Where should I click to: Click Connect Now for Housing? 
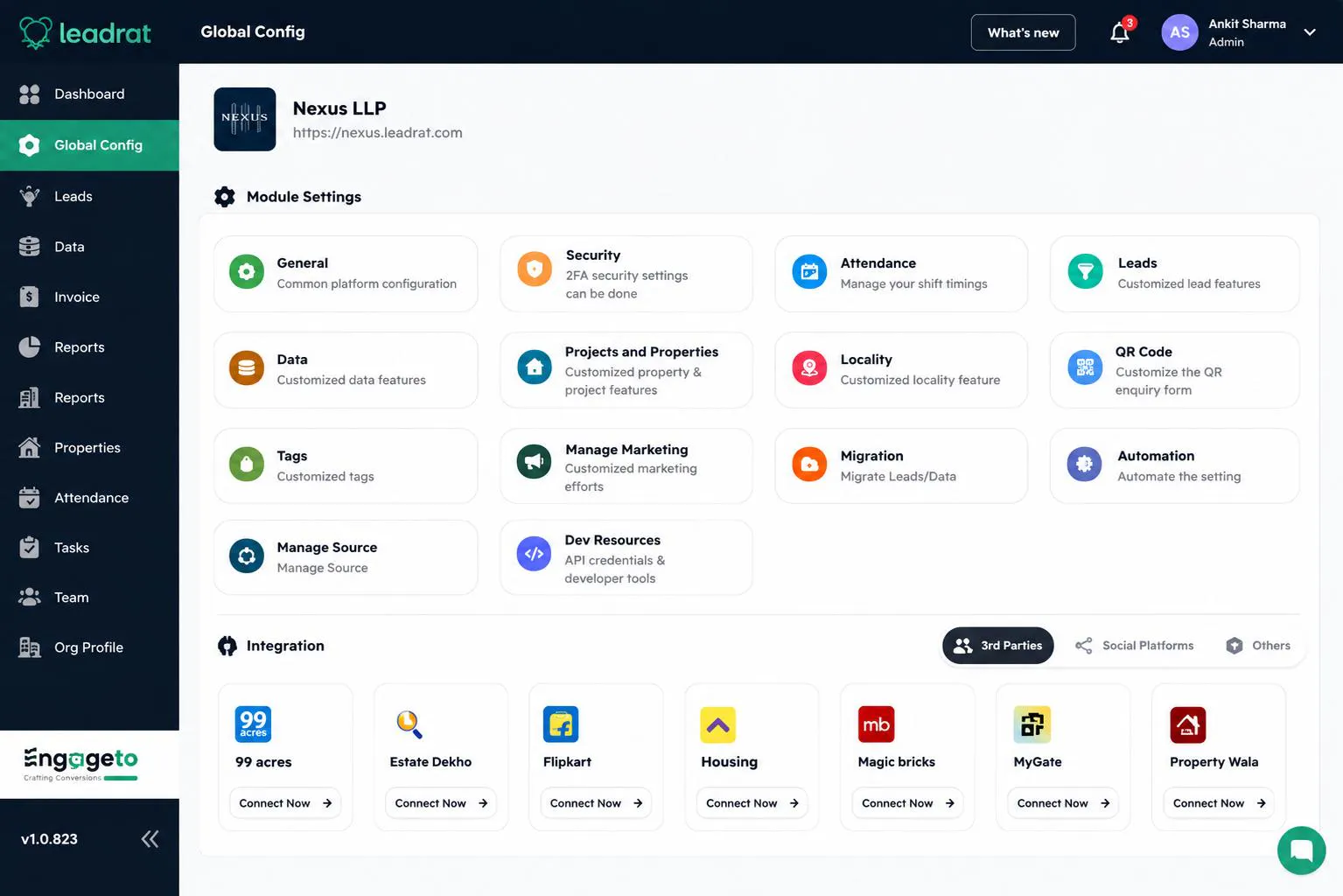[x=752, y=803]
